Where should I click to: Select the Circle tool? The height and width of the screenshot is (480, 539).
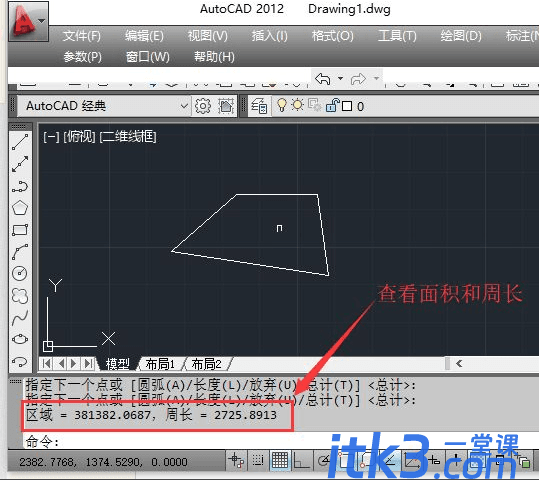click(20, 274)
